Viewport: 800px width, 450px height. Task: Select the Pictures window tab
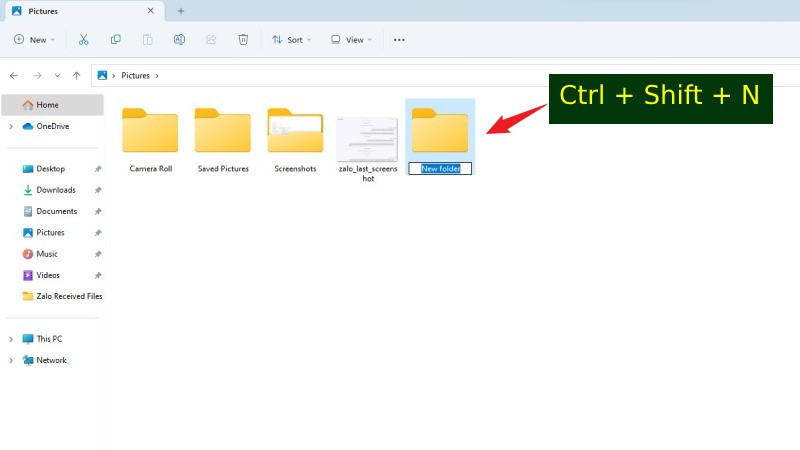[x=85, y=11]
